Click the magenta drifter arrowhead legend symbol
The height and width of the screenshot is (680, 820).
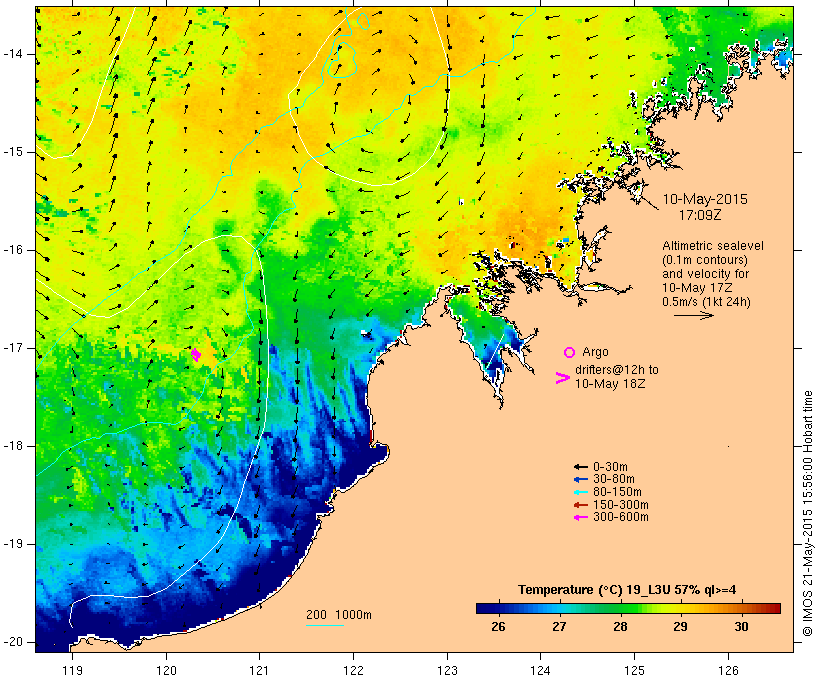pos(563,378)
